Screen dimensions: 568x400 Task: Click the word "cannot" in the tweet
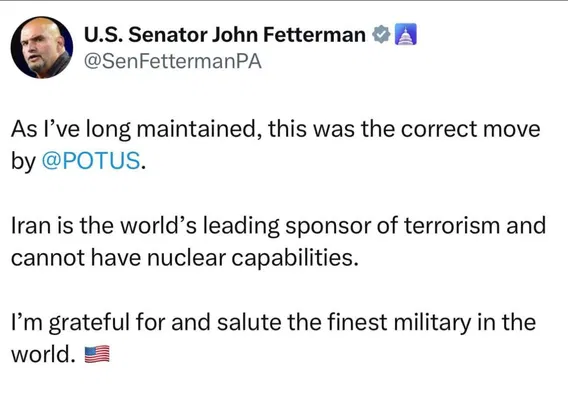pyautogui.click(x=48, y=258)
